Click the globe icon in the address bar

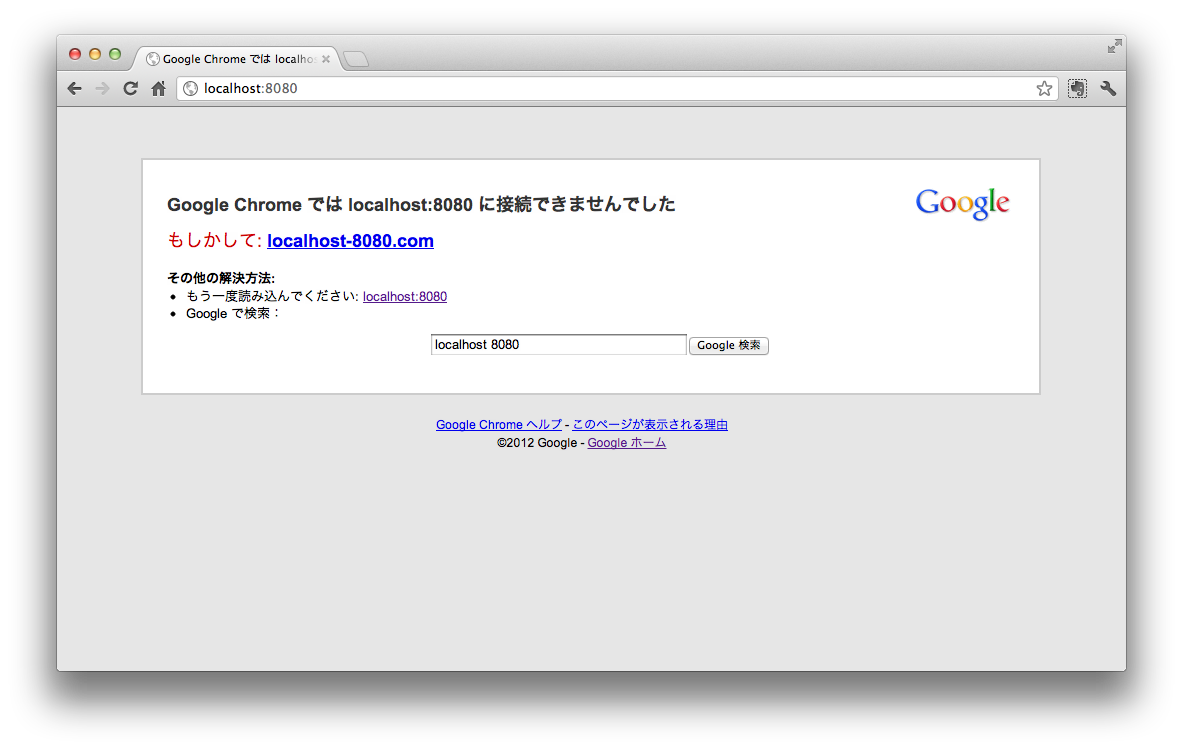(191, 88)
